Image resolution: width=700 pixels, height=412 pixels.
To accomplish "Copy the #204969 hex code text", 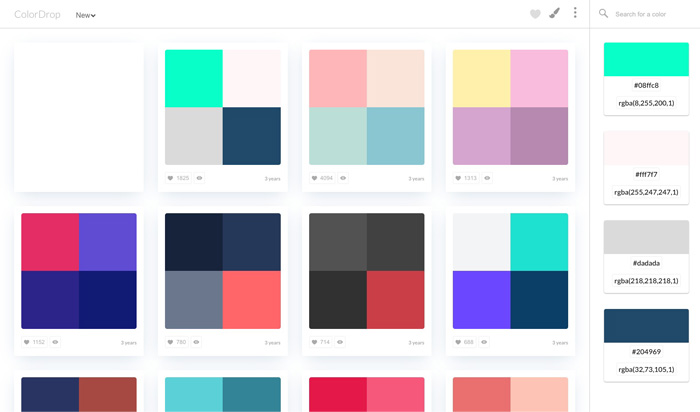I will coord(646,352).
